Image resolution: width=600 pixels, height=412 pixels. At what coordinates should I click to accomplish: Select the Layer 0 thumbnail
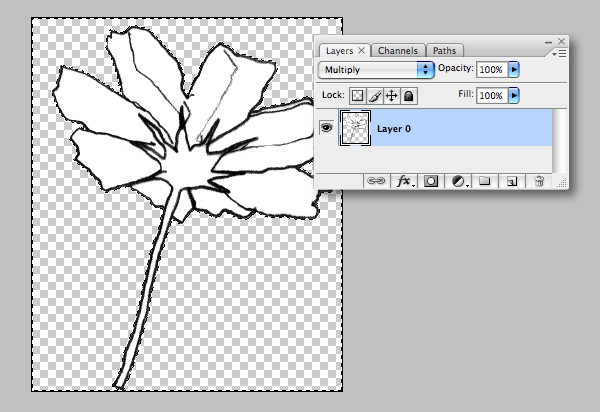(x=355, y=128)
